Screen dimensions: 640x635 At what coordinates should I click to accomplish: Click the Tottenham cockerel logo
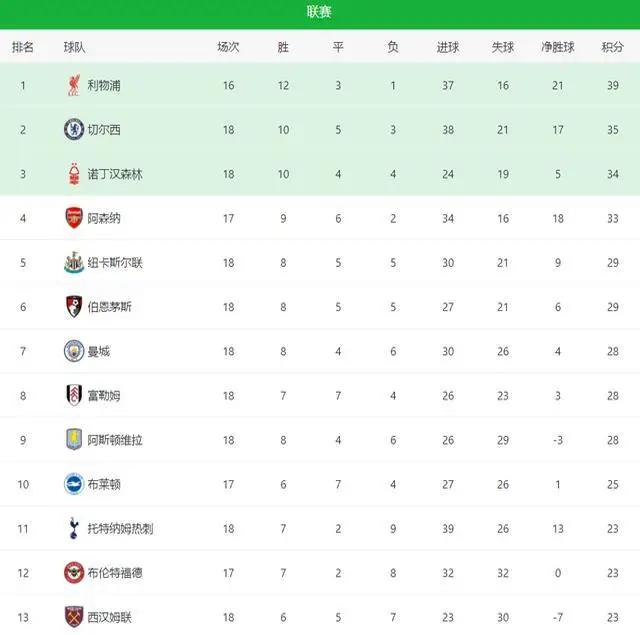(x=74, y=528)
